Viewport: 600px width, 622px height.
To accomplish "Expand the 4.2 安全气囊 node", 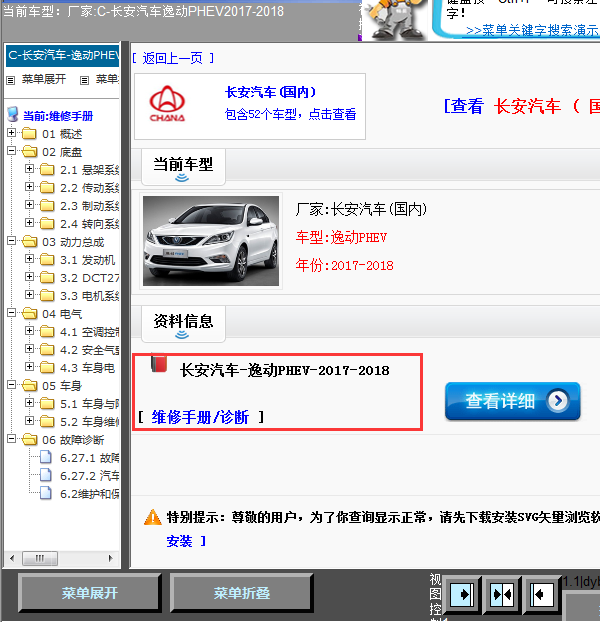I will pos(29,349).
